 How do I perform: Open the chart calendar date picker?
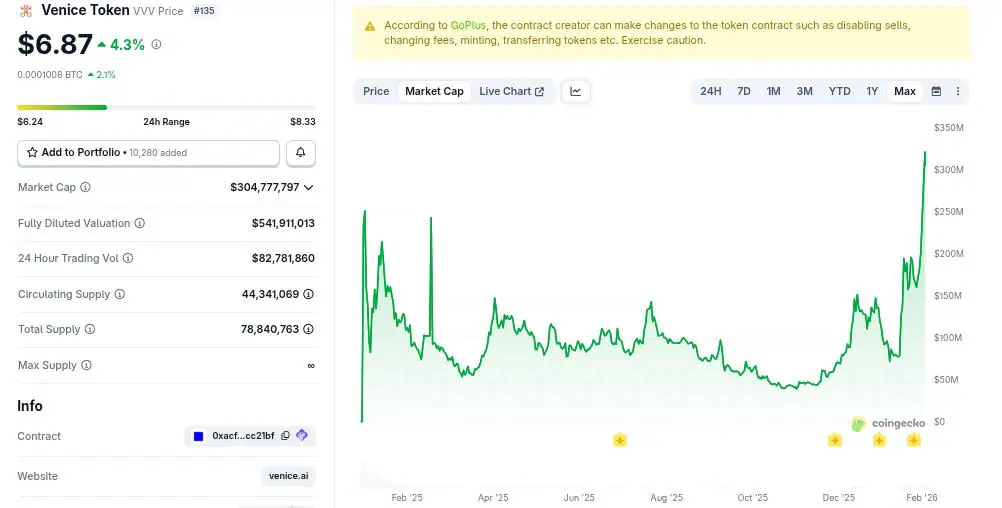[x=936, y=91]
